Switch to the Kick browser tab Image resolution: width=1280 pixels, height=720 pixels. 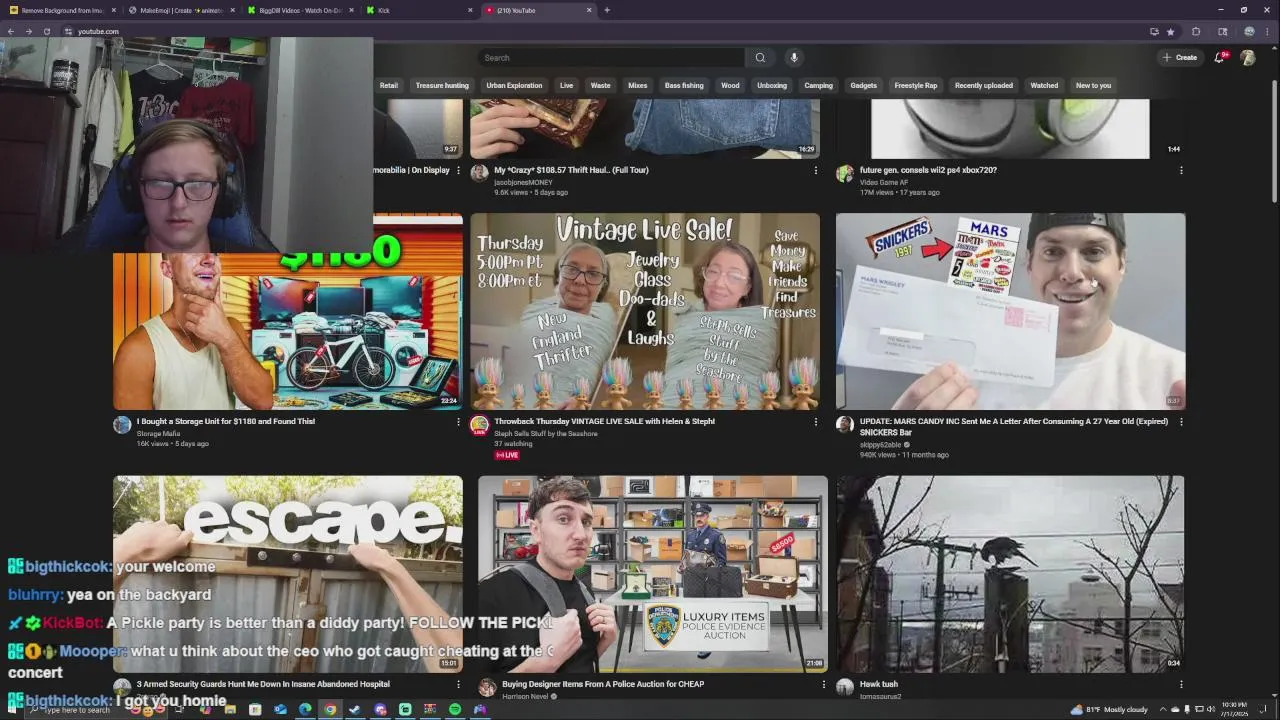418,10
